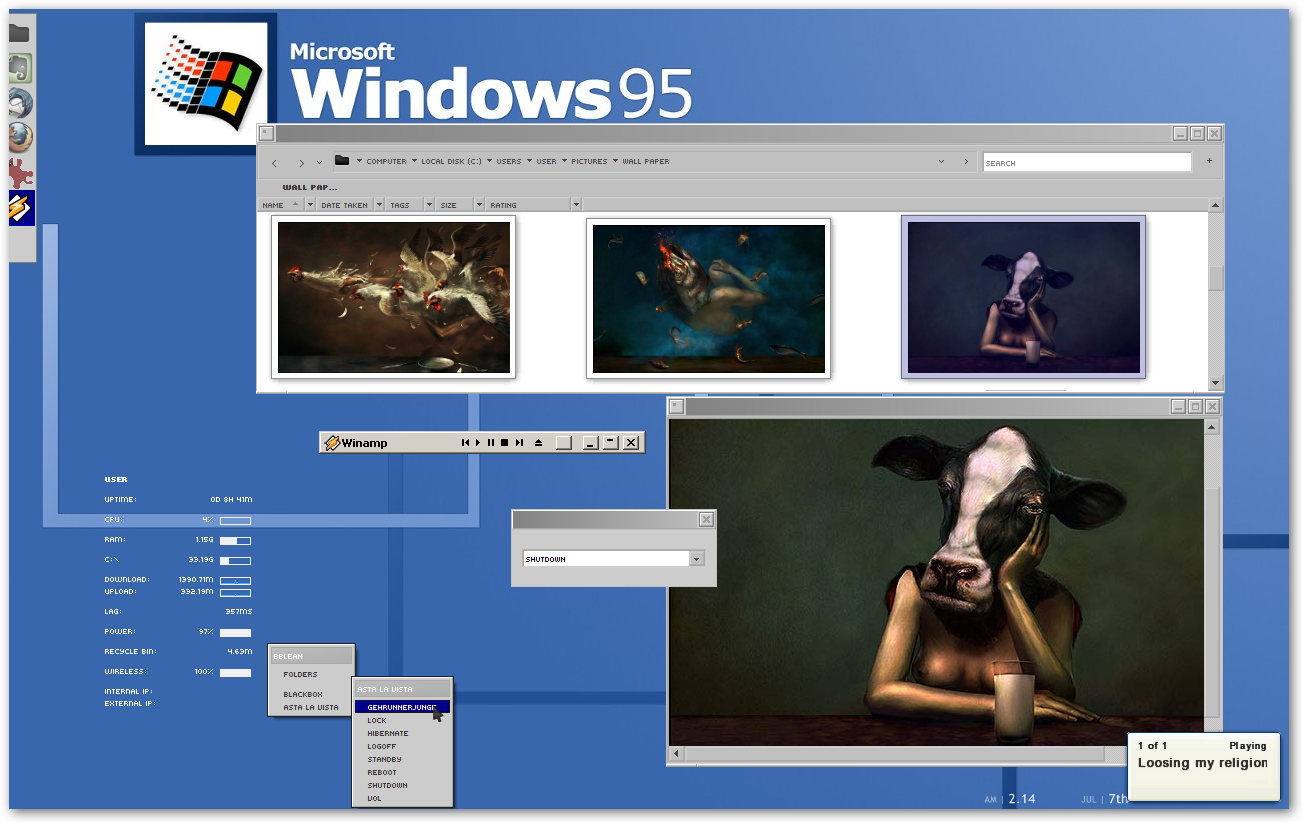Stop playback in the Winamp bar
Viewport: 1303px width, 823px height.
[504, 442]
